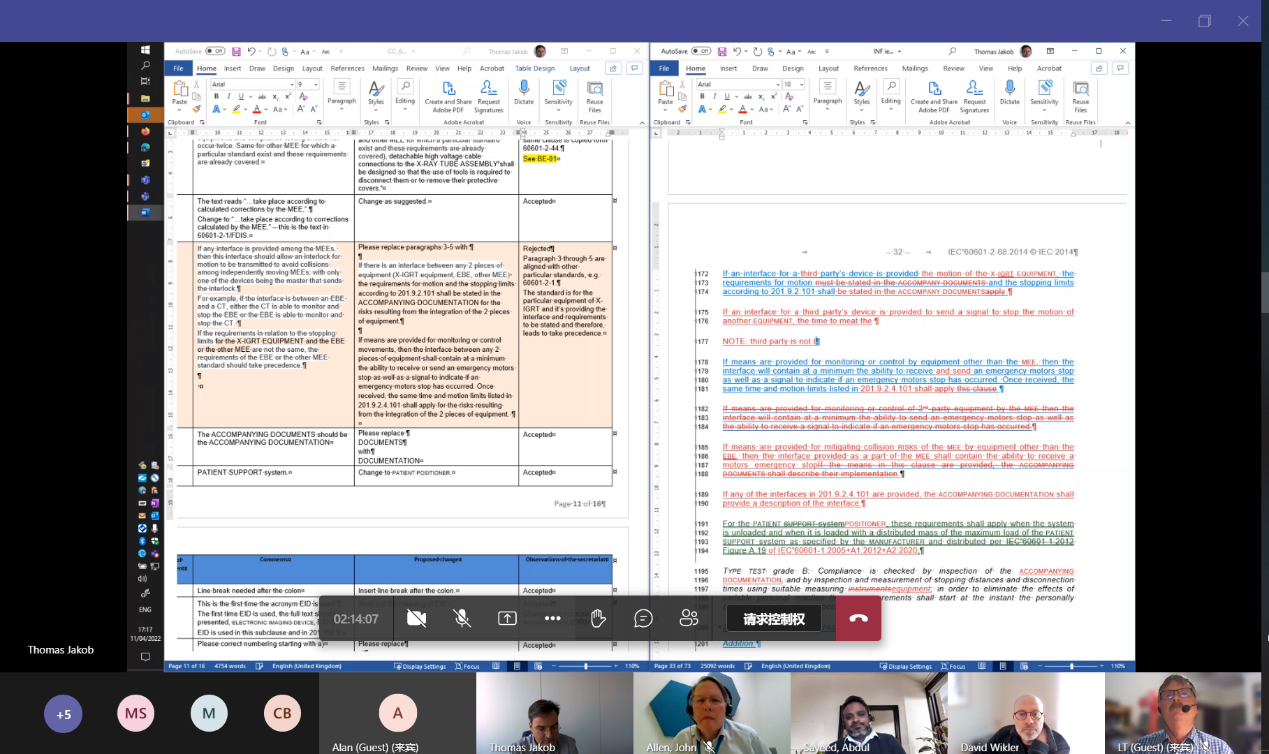Open Mailings tab in right Word window

click(915, 68)
